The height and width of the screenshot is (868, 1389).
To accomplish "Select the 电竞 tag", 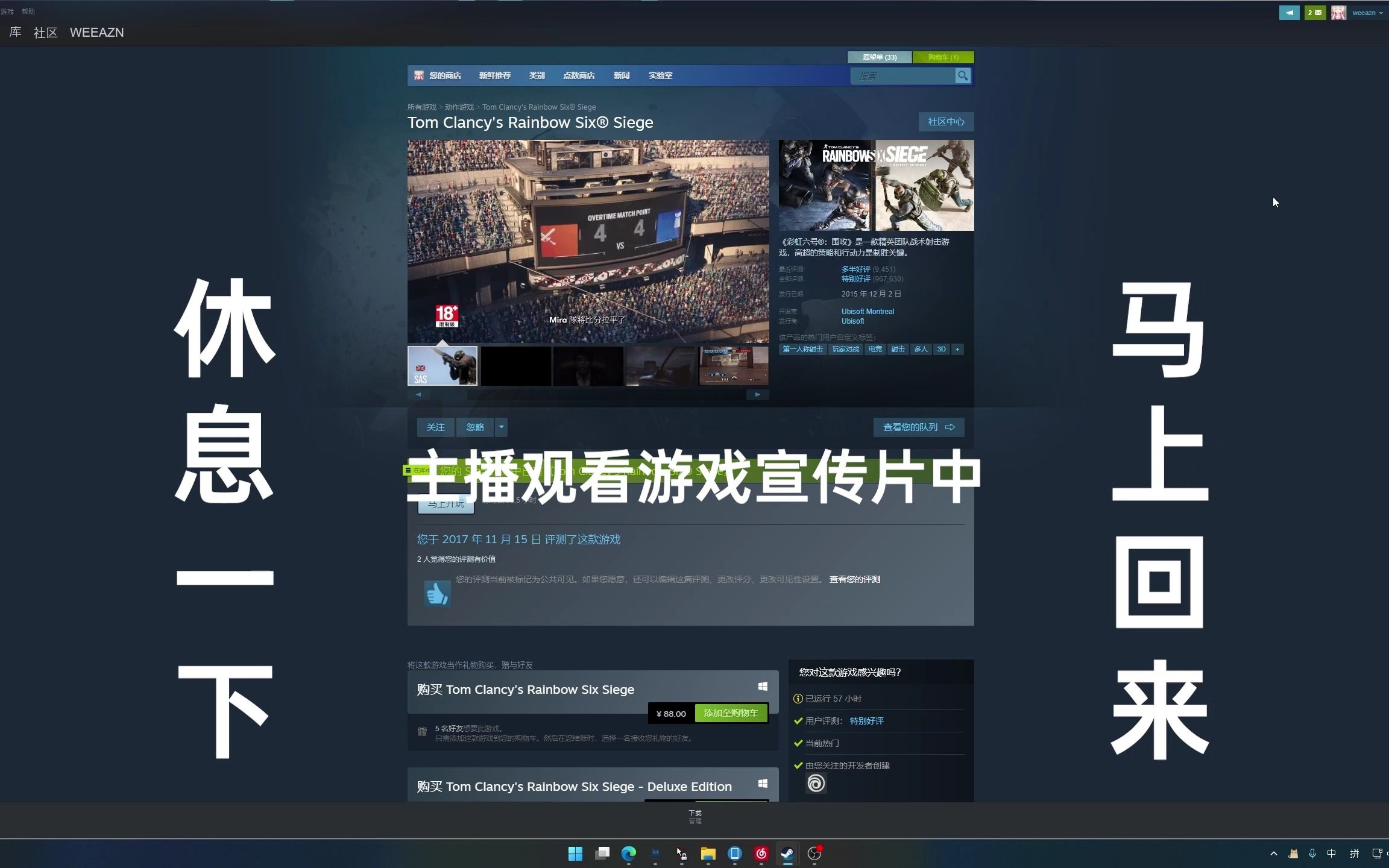I will tap(875, 350).
